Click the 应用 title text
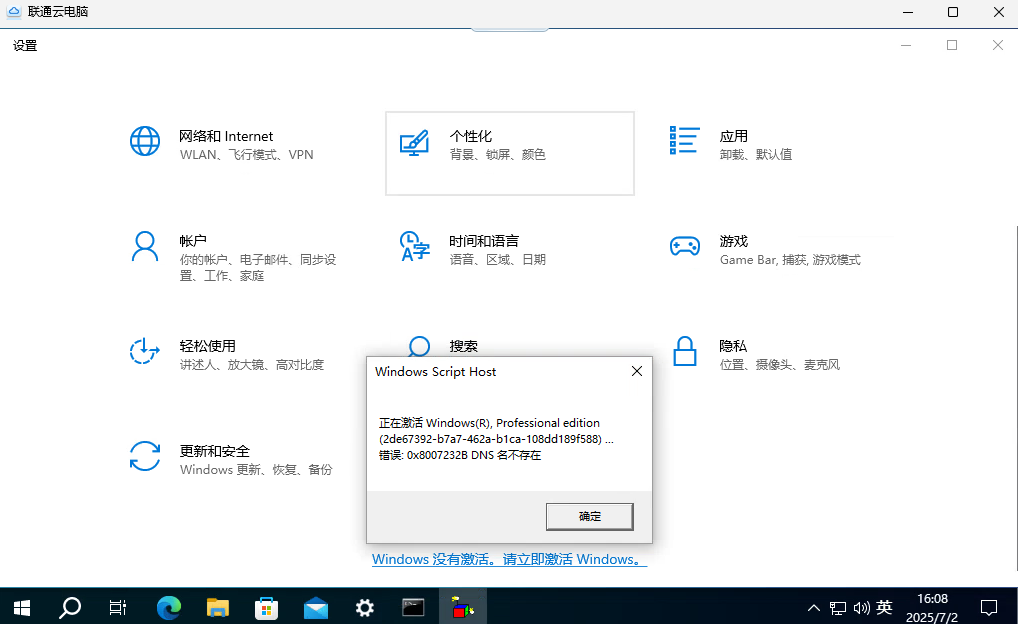Screen dimensions: 1018x624 coord(734,136)
